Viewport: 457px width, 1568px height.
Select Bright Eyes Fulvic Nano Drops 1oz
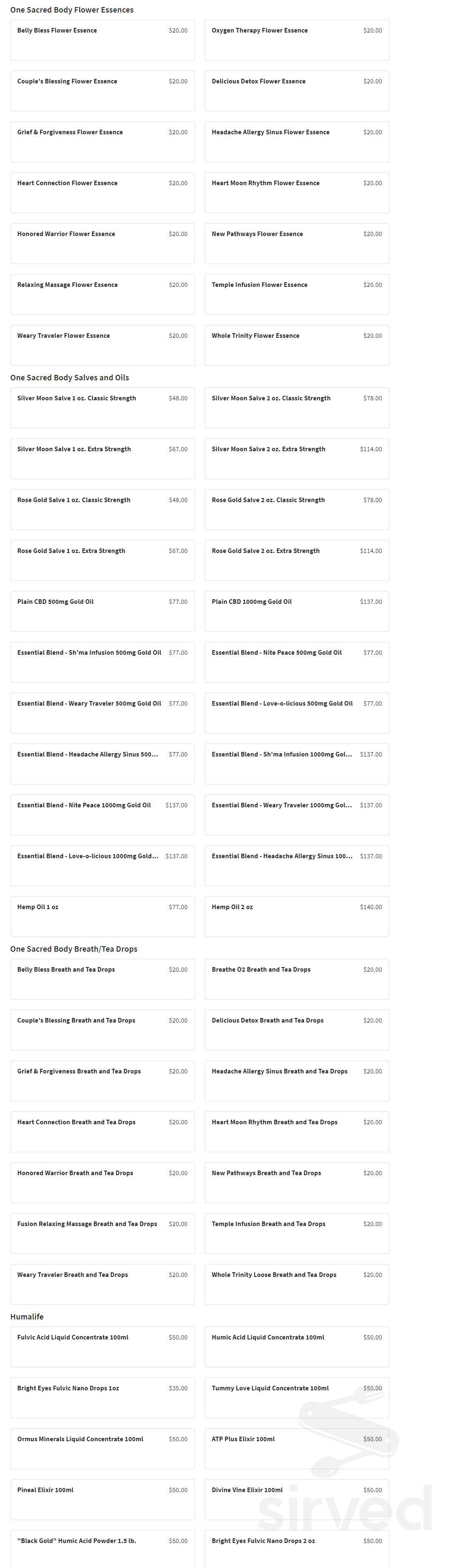[102, 1398]
